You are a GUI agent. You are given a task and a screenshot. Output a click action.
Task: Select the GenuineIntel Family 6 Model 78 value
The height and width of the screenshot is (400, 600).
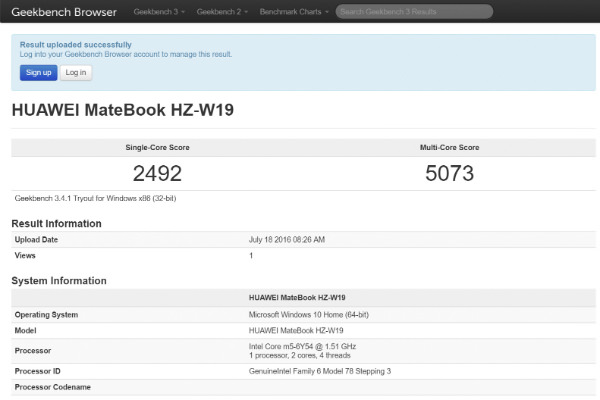(x=320, y=371)
